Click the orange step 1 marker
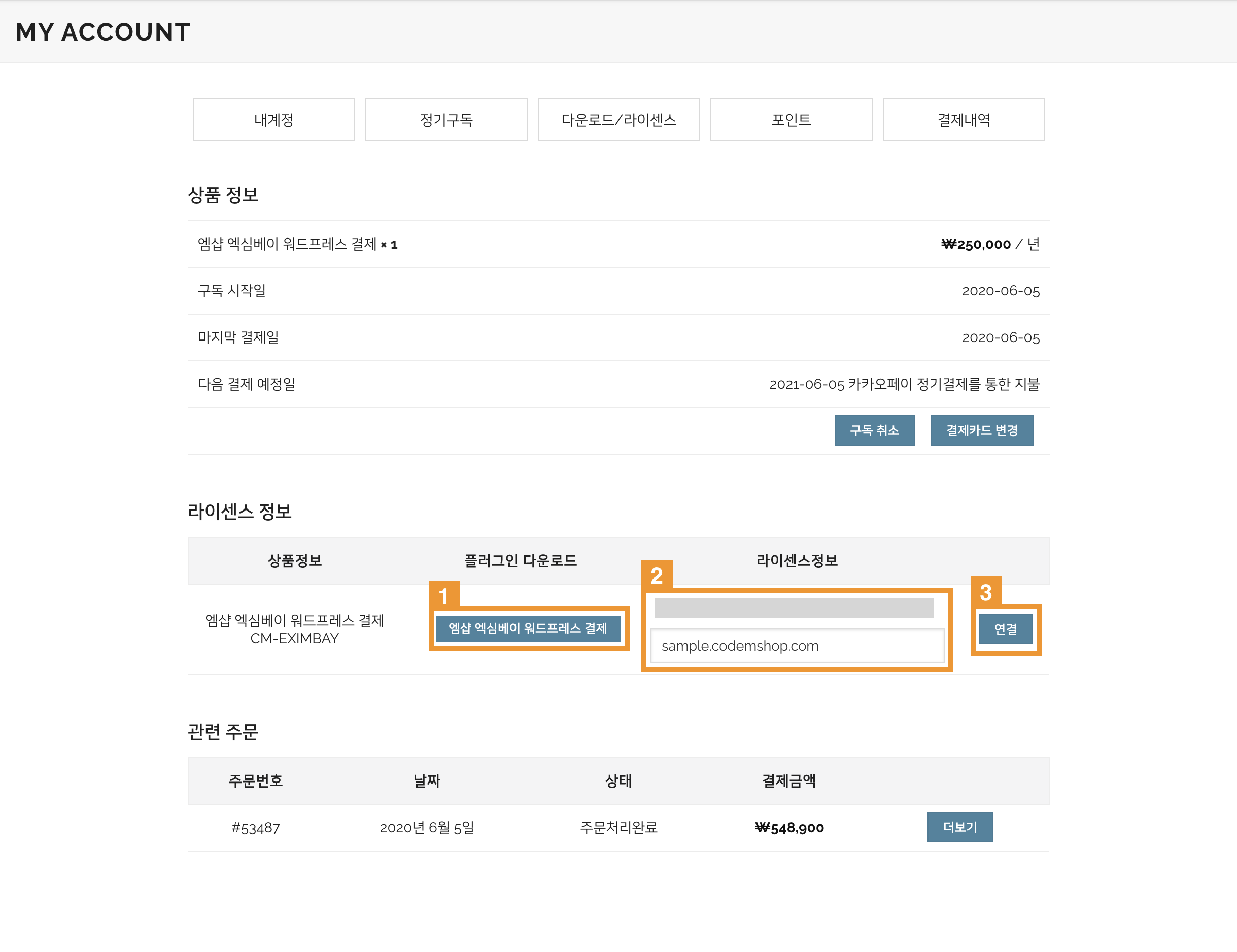The image size is (1237, 952). (x=443, y=596)
